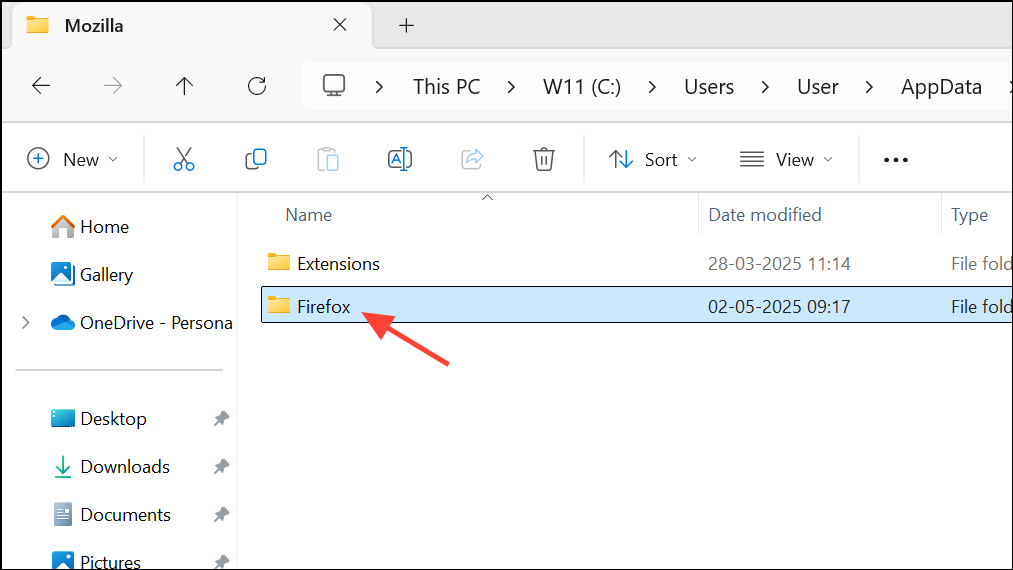The height and width of the screenshot is (570, 1013).
Task: Click the date 28-03-2025 11:14
Action: point(779,264)
